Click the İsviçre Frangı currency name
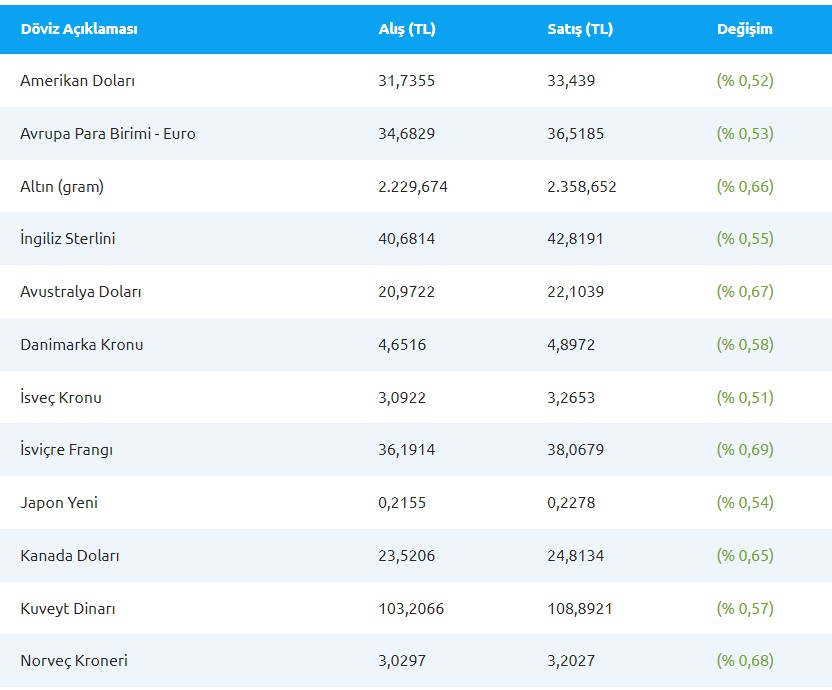Viewport: 832px width, 690px height. [x=67, y=450]
